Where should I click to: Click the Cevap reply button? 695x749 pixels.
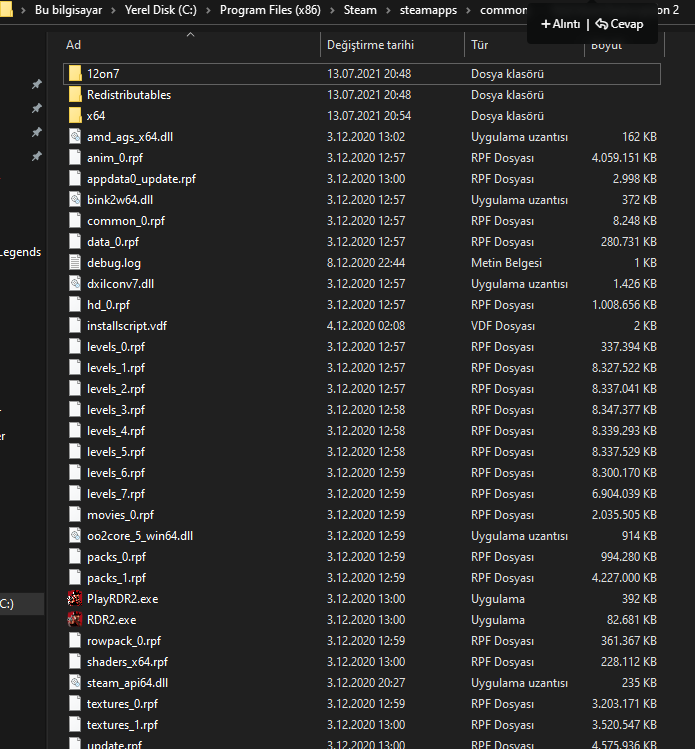(x=619, y=24)
